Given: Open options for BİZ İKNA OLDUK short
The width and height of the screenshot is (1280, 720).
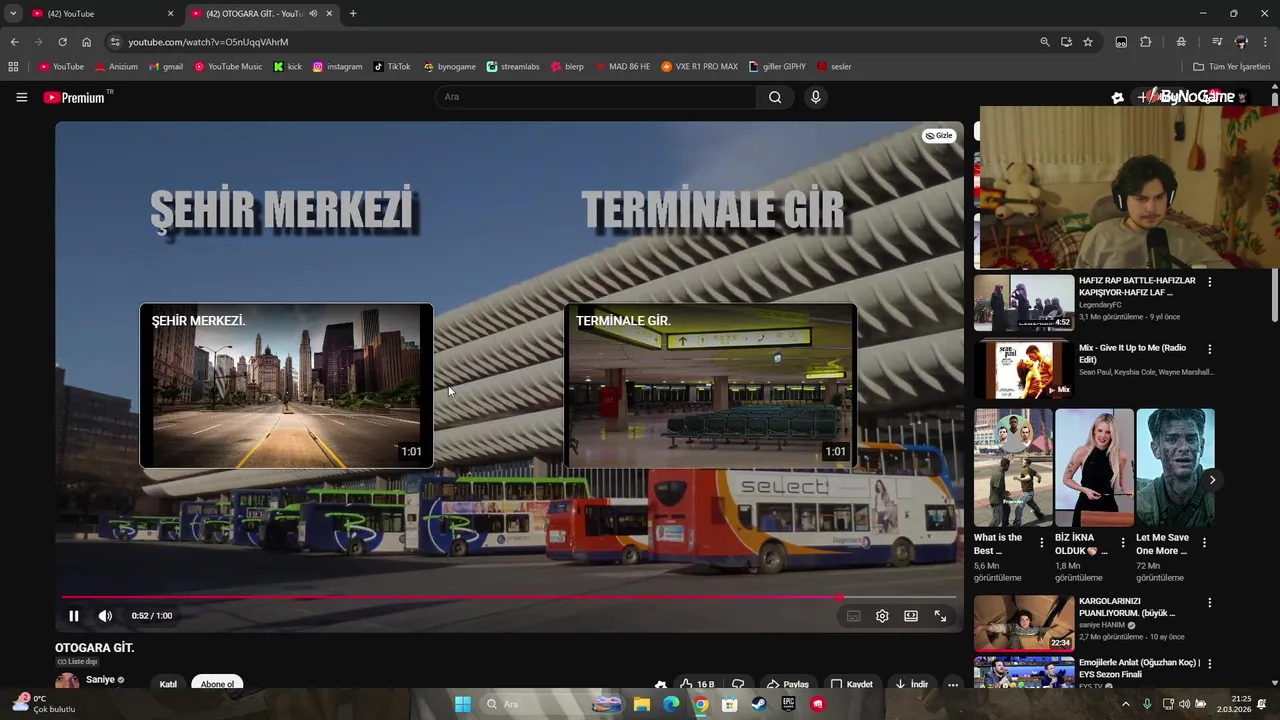Looking at the screenshot, I should (1122, 543).
